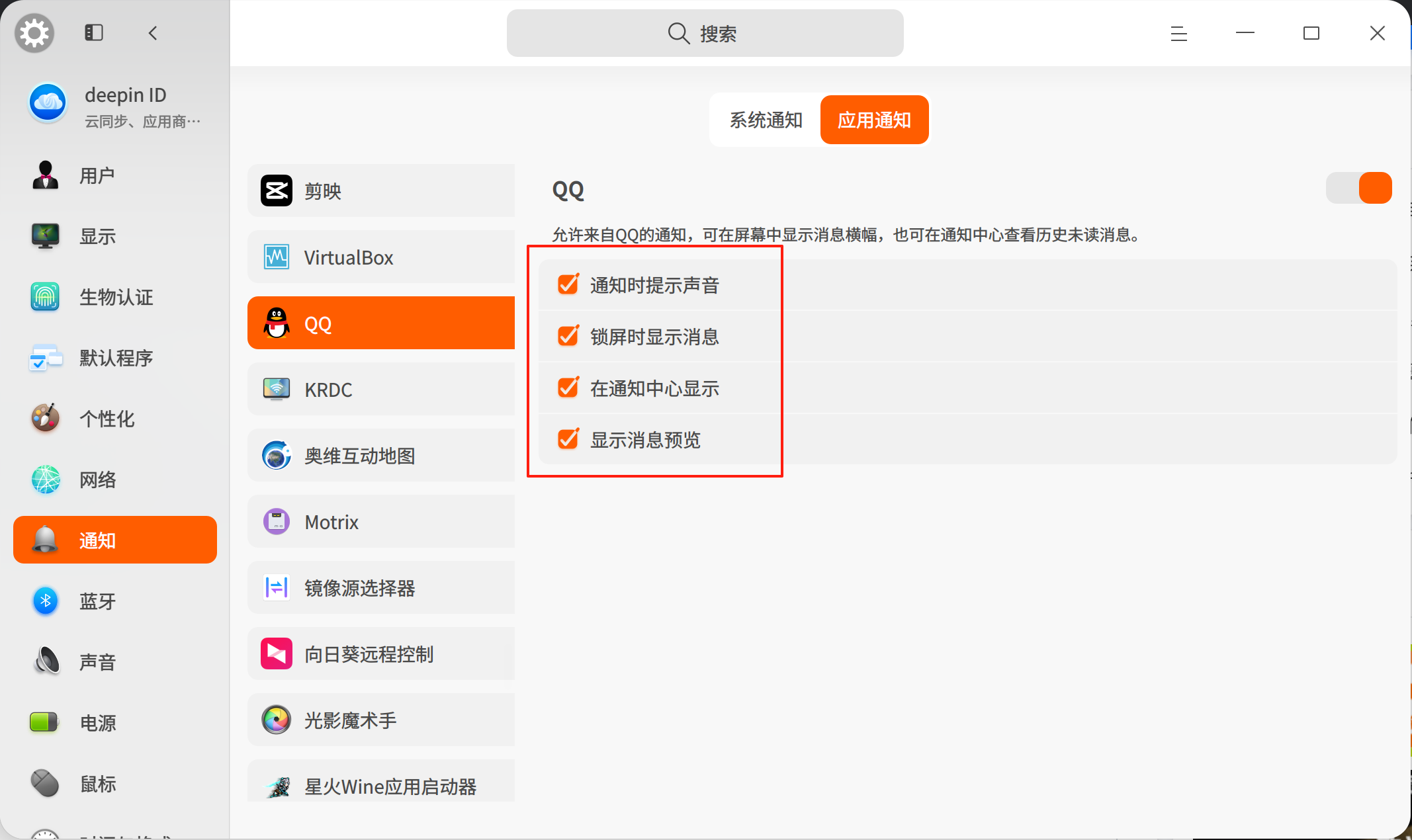Select KRDC in the app list
The height and width of the screenshot is (840, 1412).
pos(381,389)
